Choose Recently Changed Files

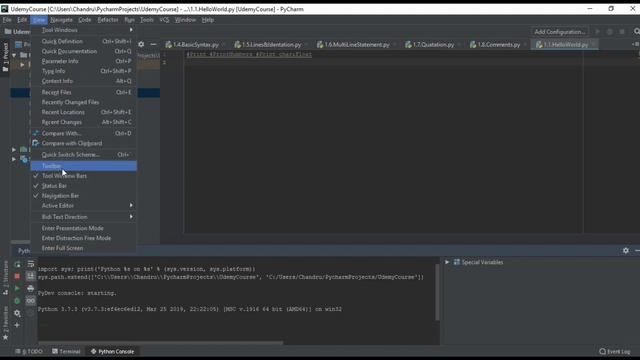pos(84,102)
